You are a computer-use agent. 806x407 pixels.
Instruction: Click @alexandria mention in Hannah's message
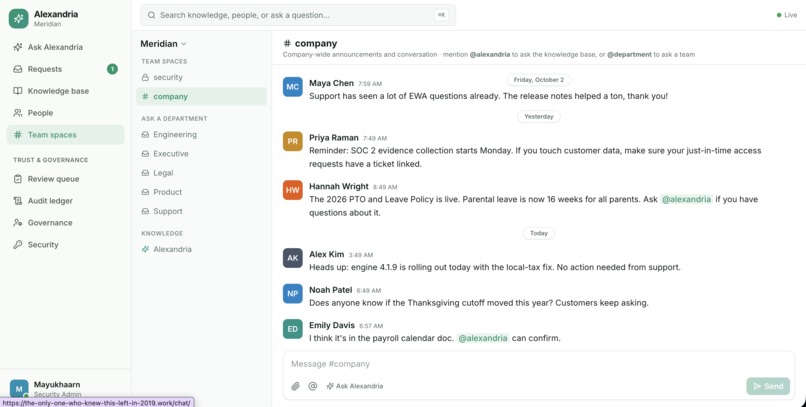point(686,199)
